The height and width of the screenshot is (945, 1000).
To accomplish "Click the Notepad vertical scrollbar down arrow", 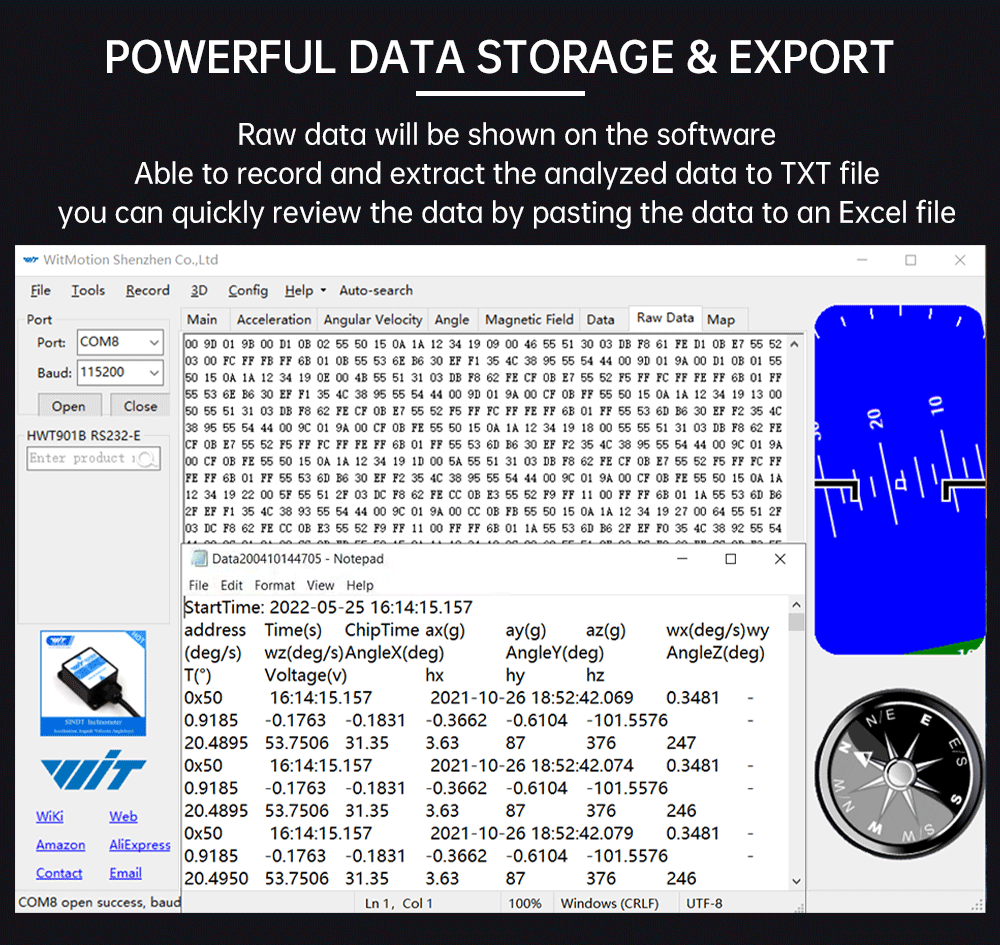I will (x=796, y=881).
